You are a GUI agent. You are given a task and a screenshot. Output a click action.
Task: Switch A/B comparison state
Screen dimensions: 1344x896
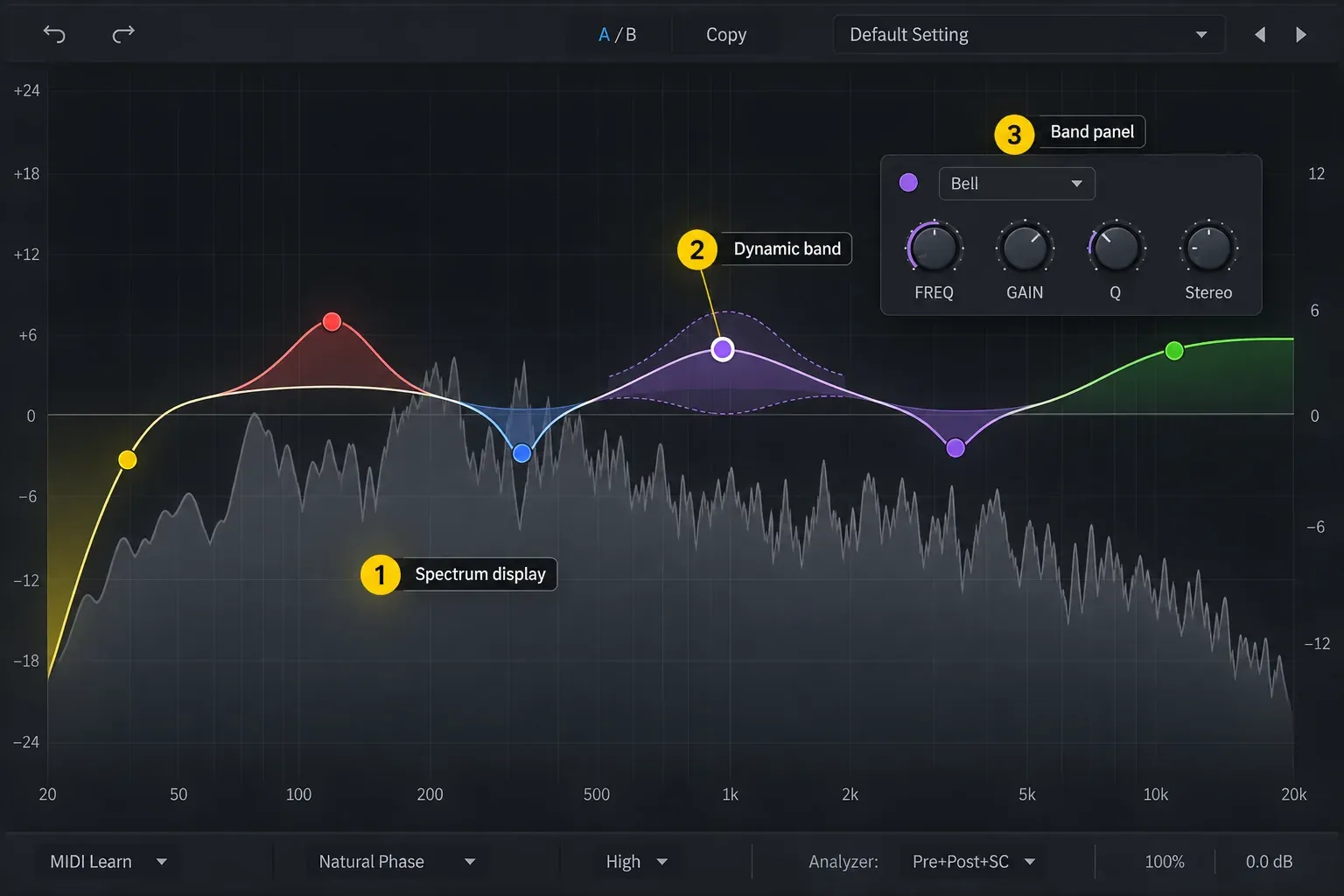[x=617, y=35]
